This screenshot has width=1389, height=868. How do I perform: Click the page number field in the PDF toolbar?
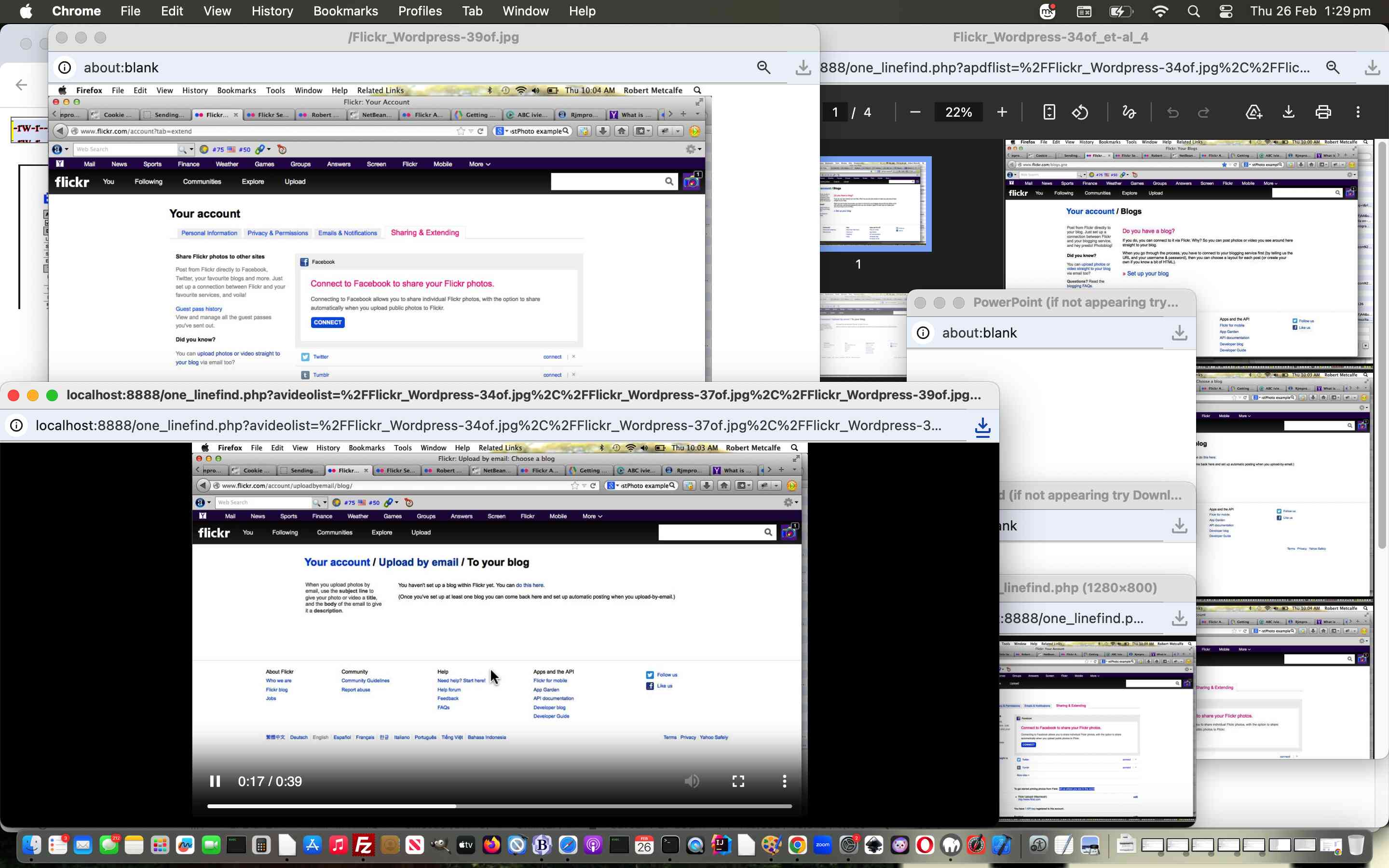[836, 112]
